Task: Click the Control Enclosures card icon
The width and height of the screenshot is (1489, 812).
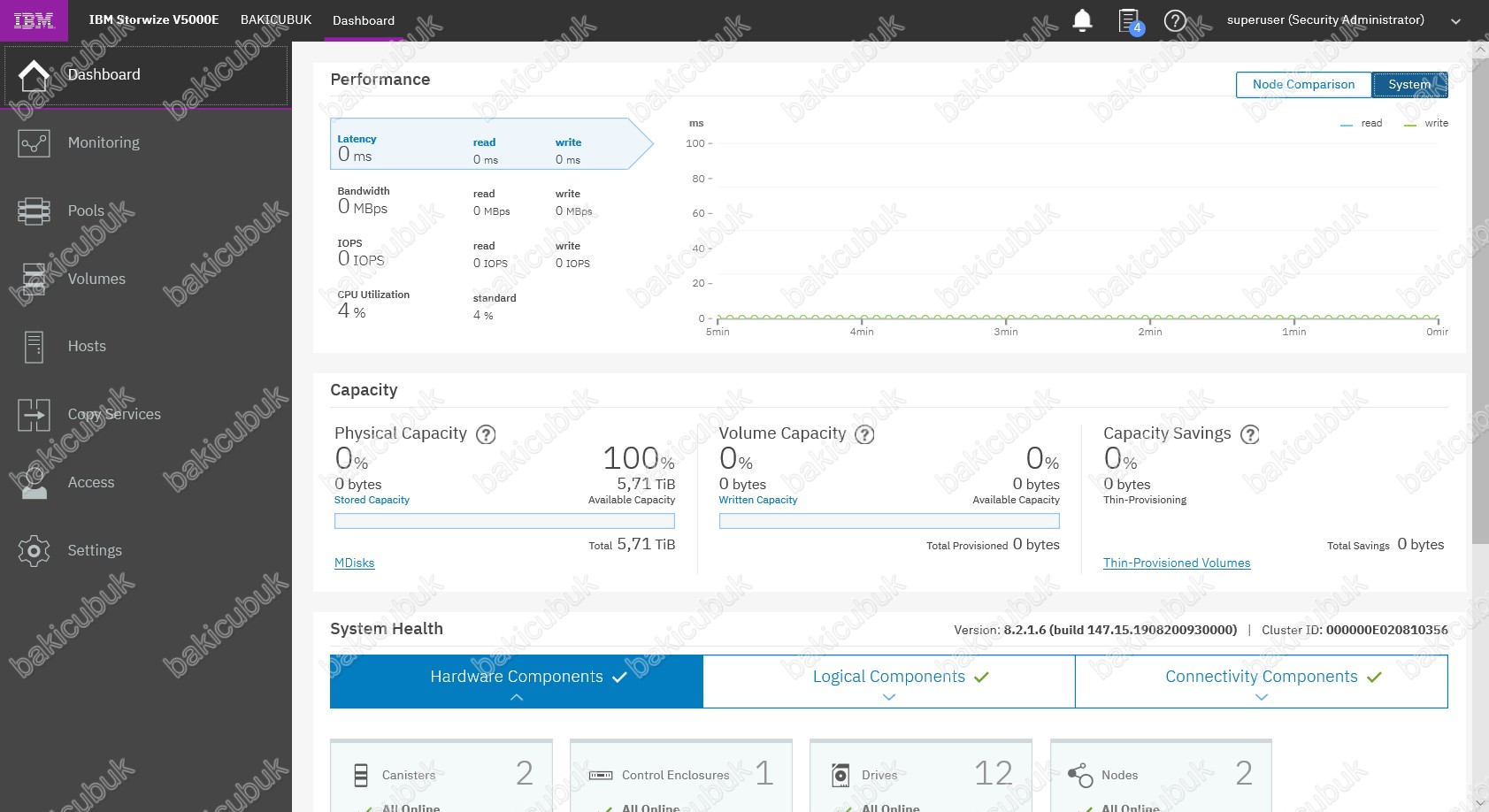Action: click(601, 776)
